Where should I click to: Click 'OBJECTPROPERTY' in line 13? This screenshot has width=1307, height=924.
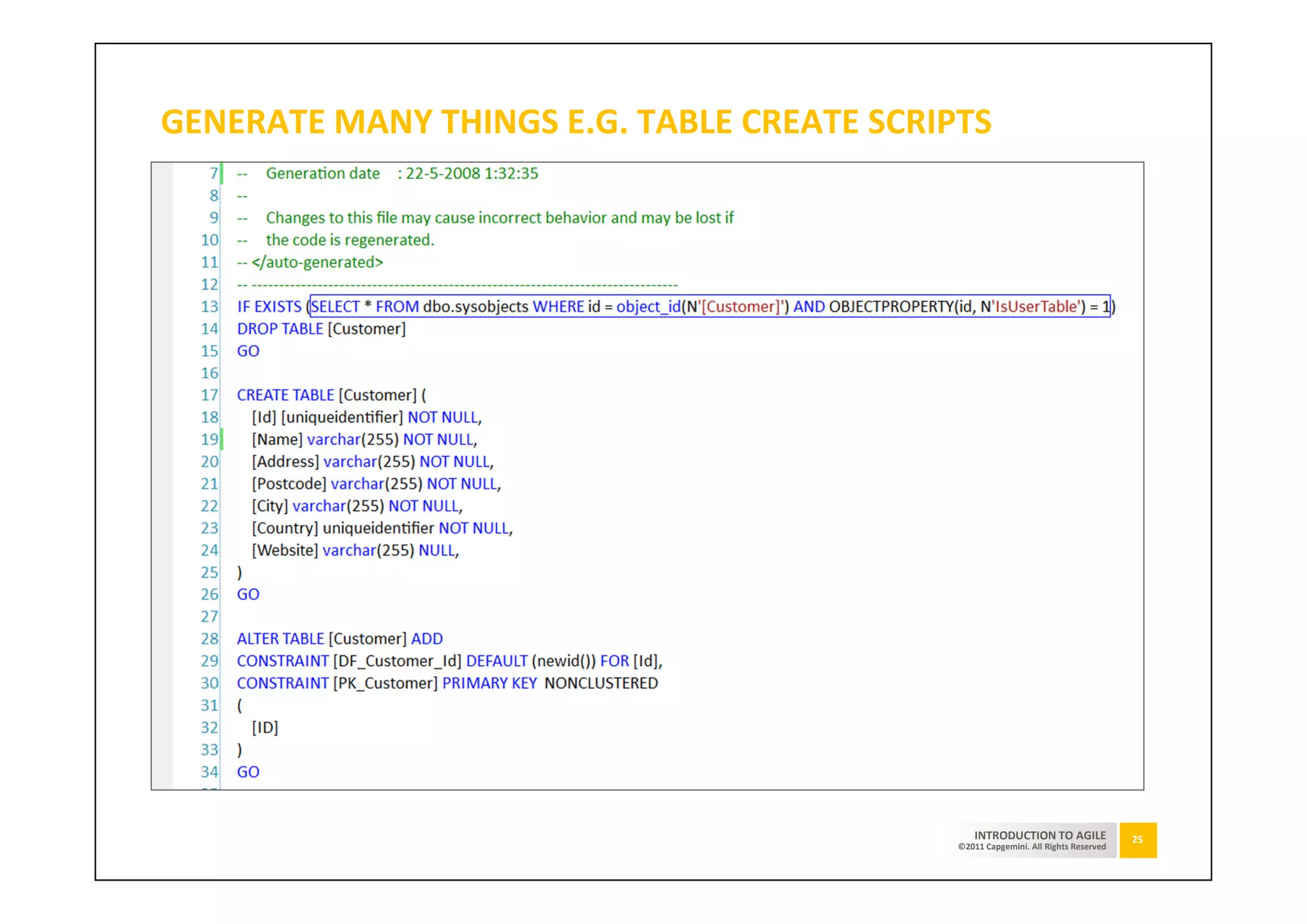pyautogui.click(x=891, y=307)
